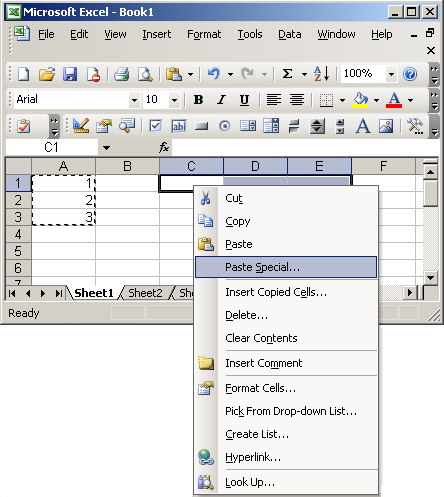Click the AutoSum sigma icon
This screenshot has width=444, height=497.
pos(287,74)
